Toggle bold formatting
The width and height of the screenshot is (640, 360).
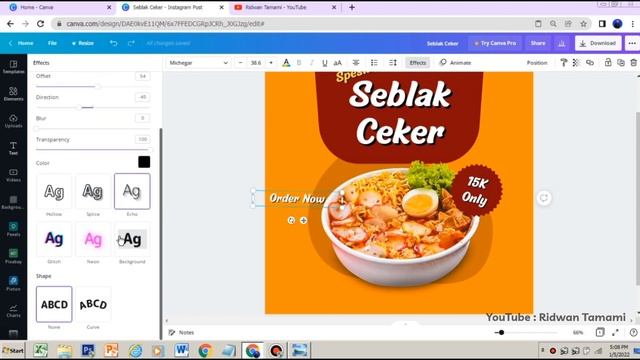click(299, 62)
